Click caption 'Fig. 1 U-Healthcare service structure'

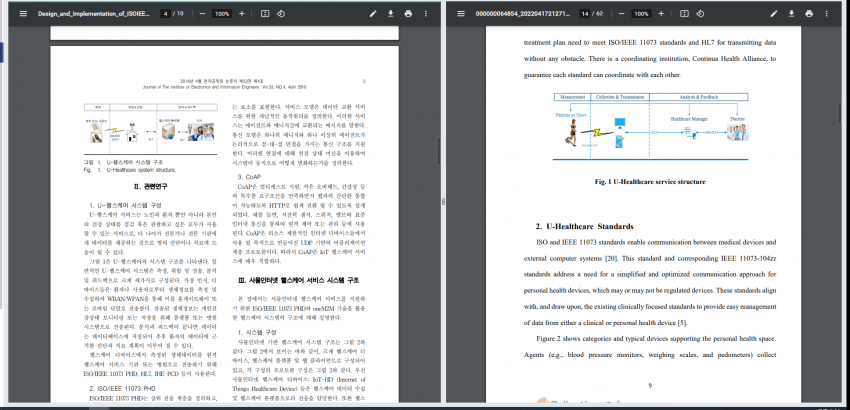tap(649, 182)
